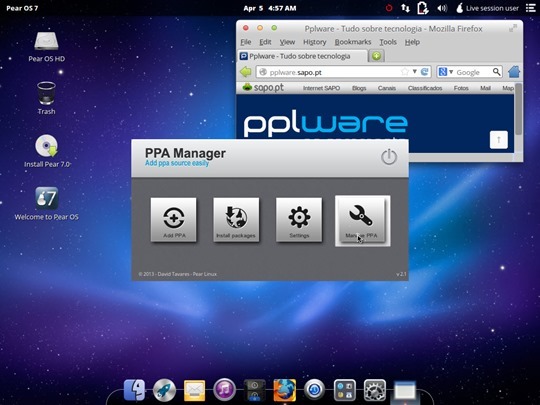Open the volume indicator in top bar
Screen dimensions: 540x405
(x=442, y=8)
